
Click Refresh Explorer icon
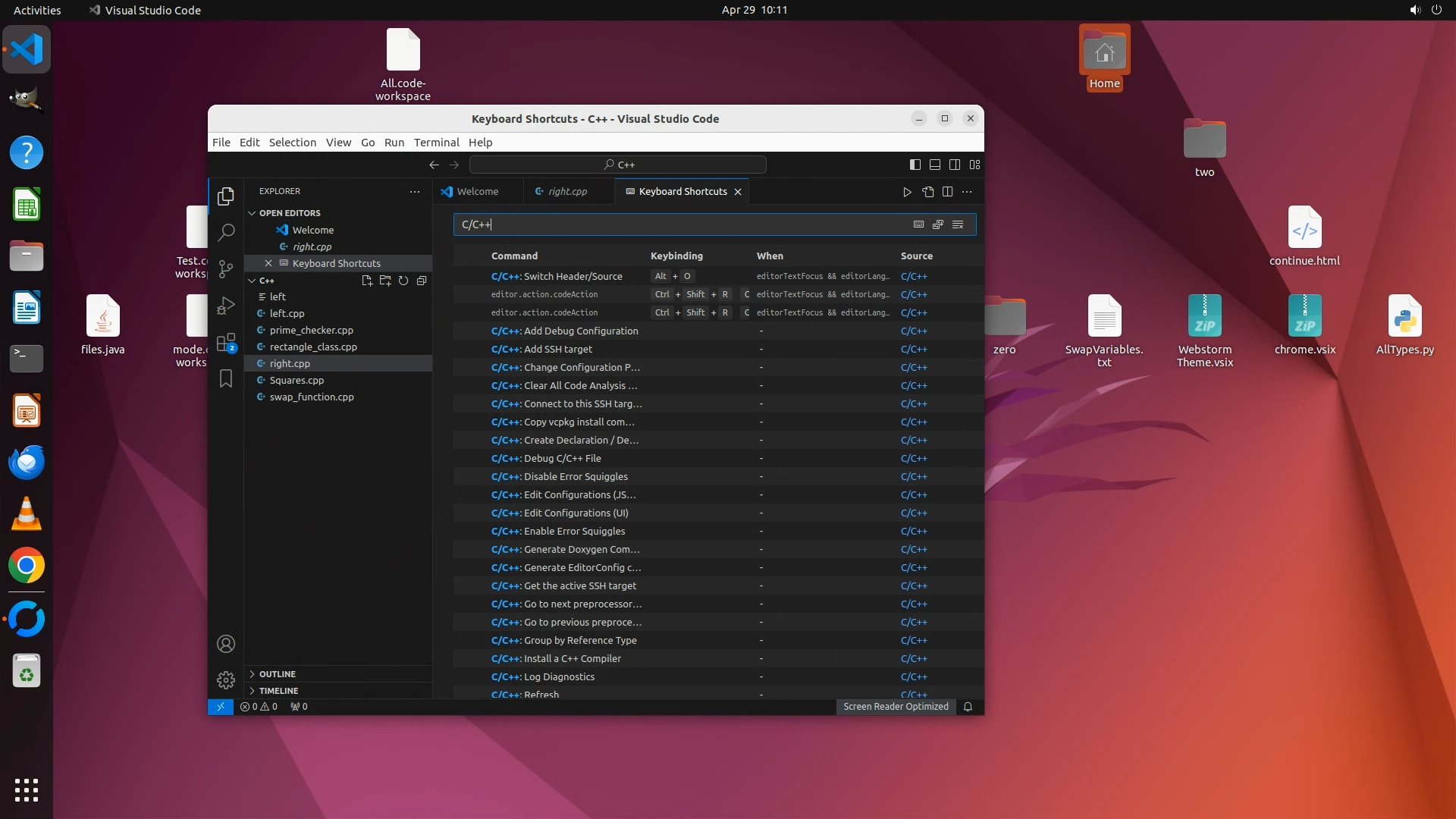coord(403,281)
